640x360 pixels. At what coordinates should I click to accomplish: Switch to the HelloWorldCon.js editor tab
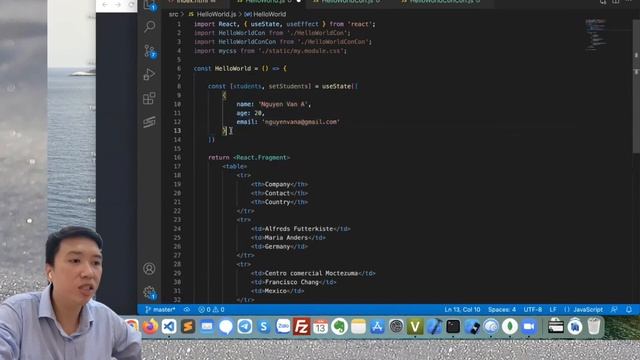coord(347,2)
